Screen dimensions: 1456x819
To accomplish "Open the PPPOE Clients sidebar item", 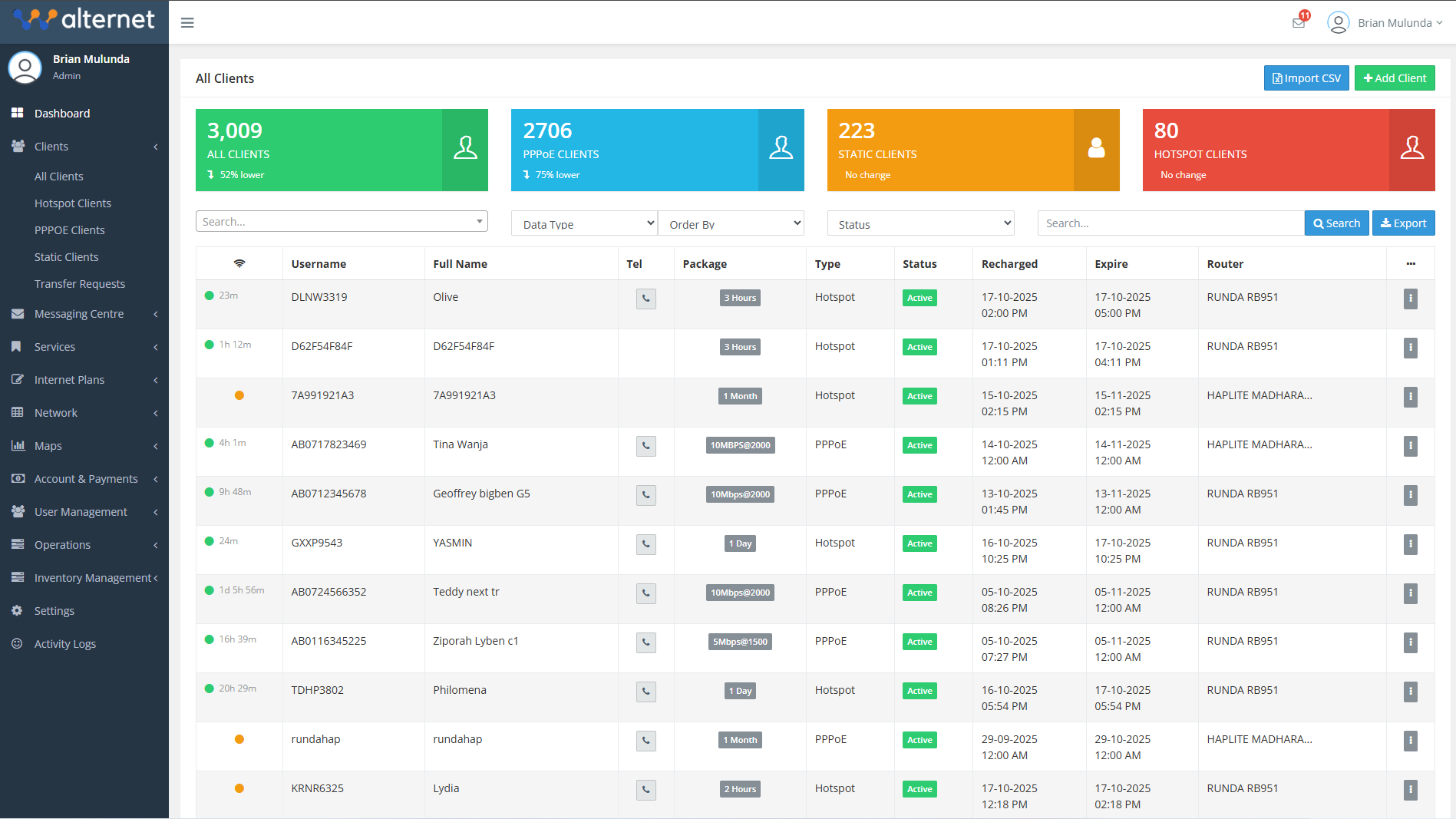I will [70, 230].
